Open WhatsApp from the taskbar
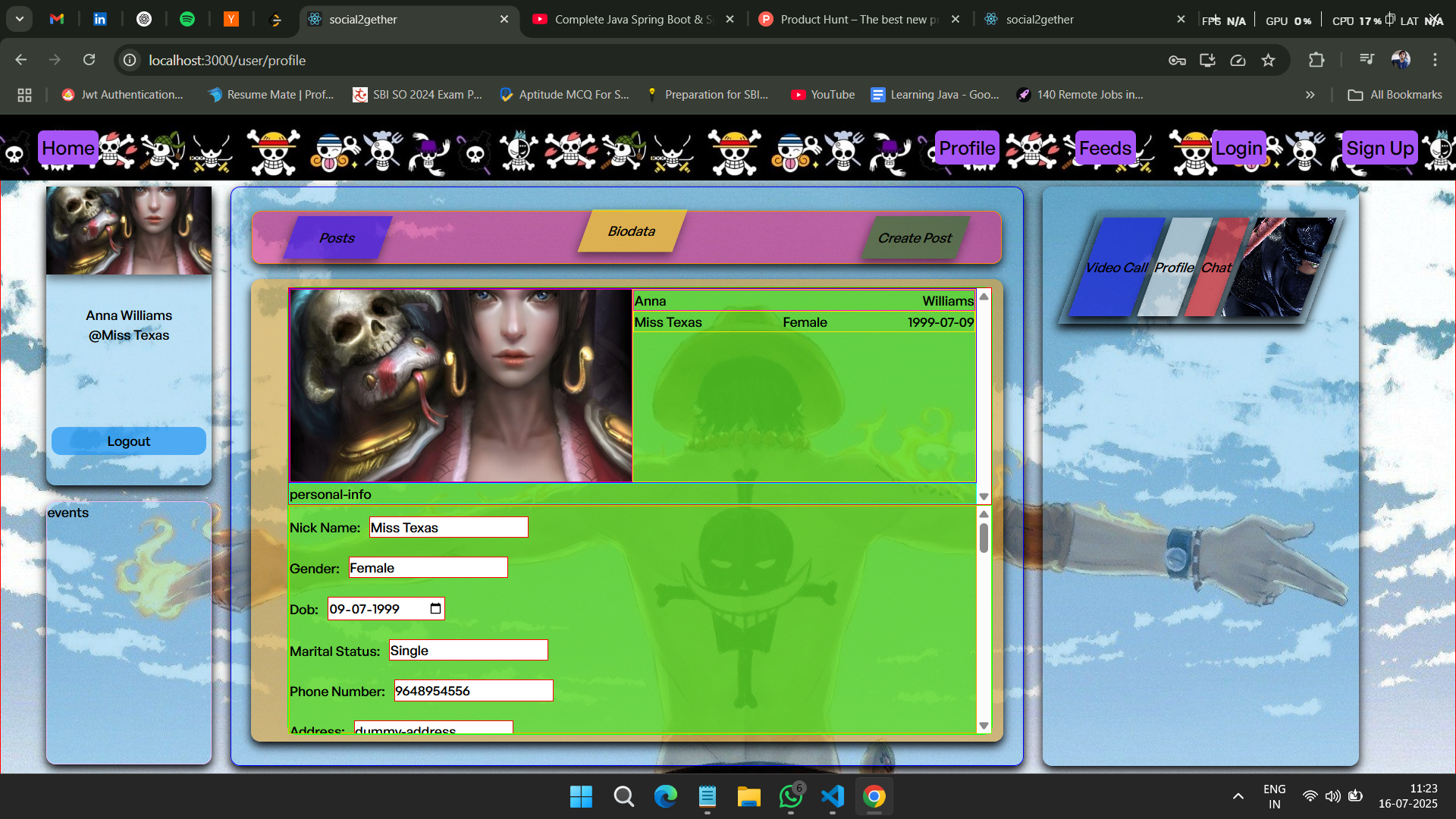Screen dimensions: 1456x819 click(790, 796)
